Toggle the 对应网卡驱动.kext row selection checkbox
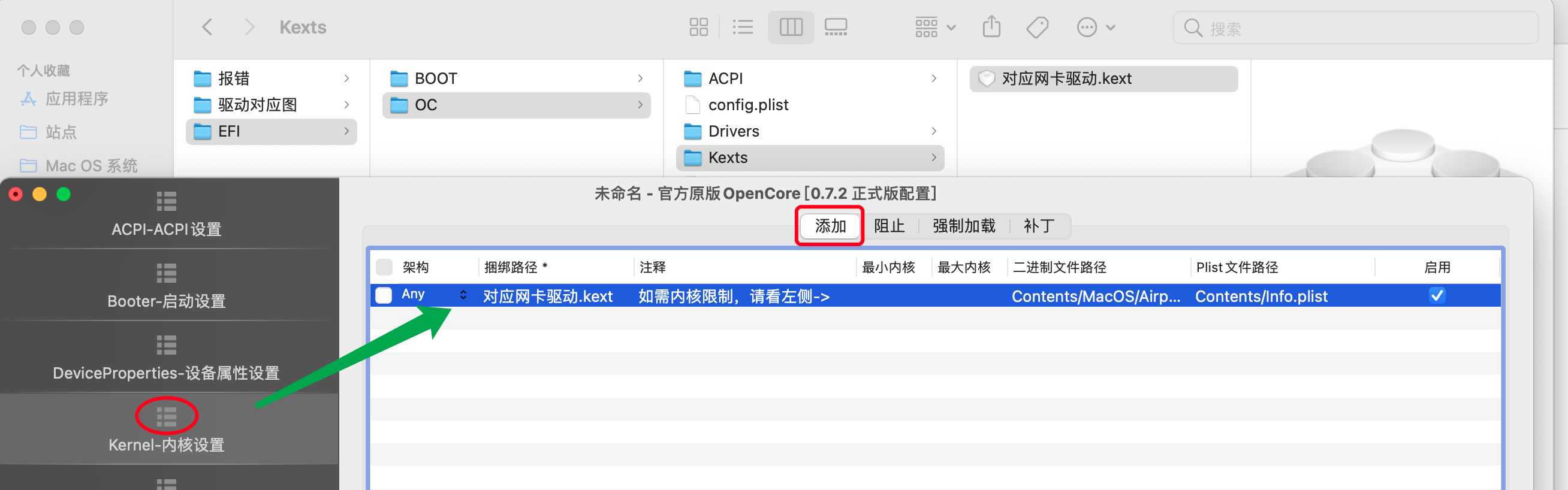 pyautogui.click(x=384, y=295)
